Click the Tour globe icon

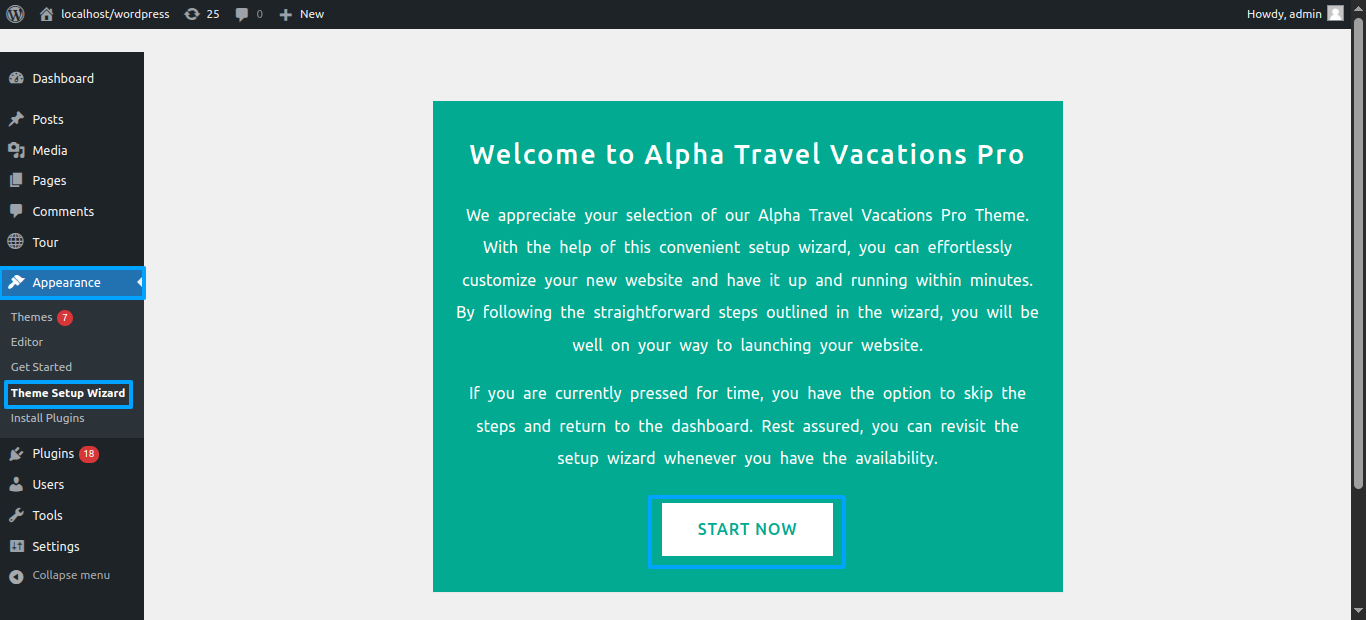(x=16, y=242)
